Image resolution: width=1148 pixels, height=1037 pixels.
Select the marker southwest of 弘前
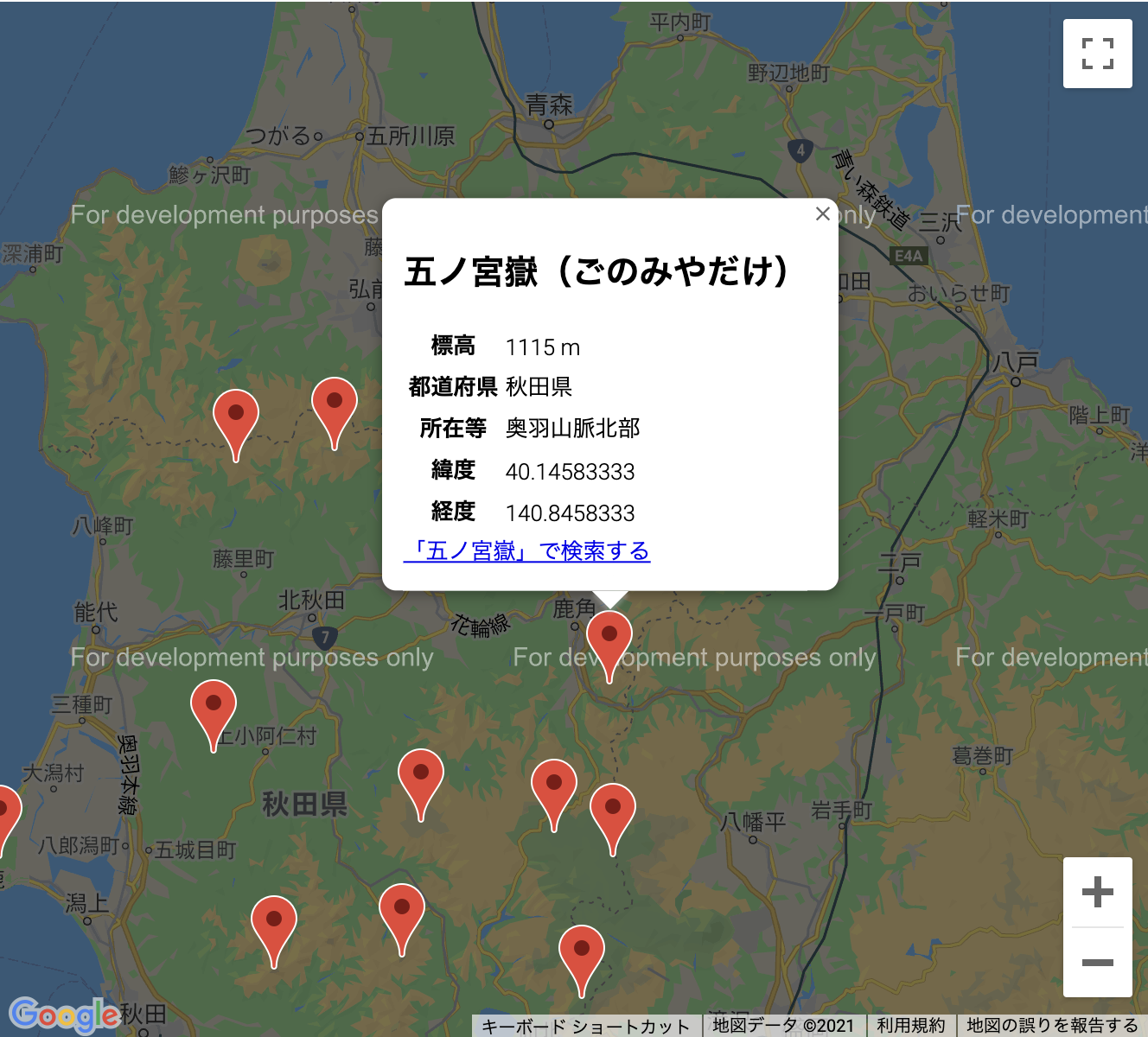tap(335, 402)
